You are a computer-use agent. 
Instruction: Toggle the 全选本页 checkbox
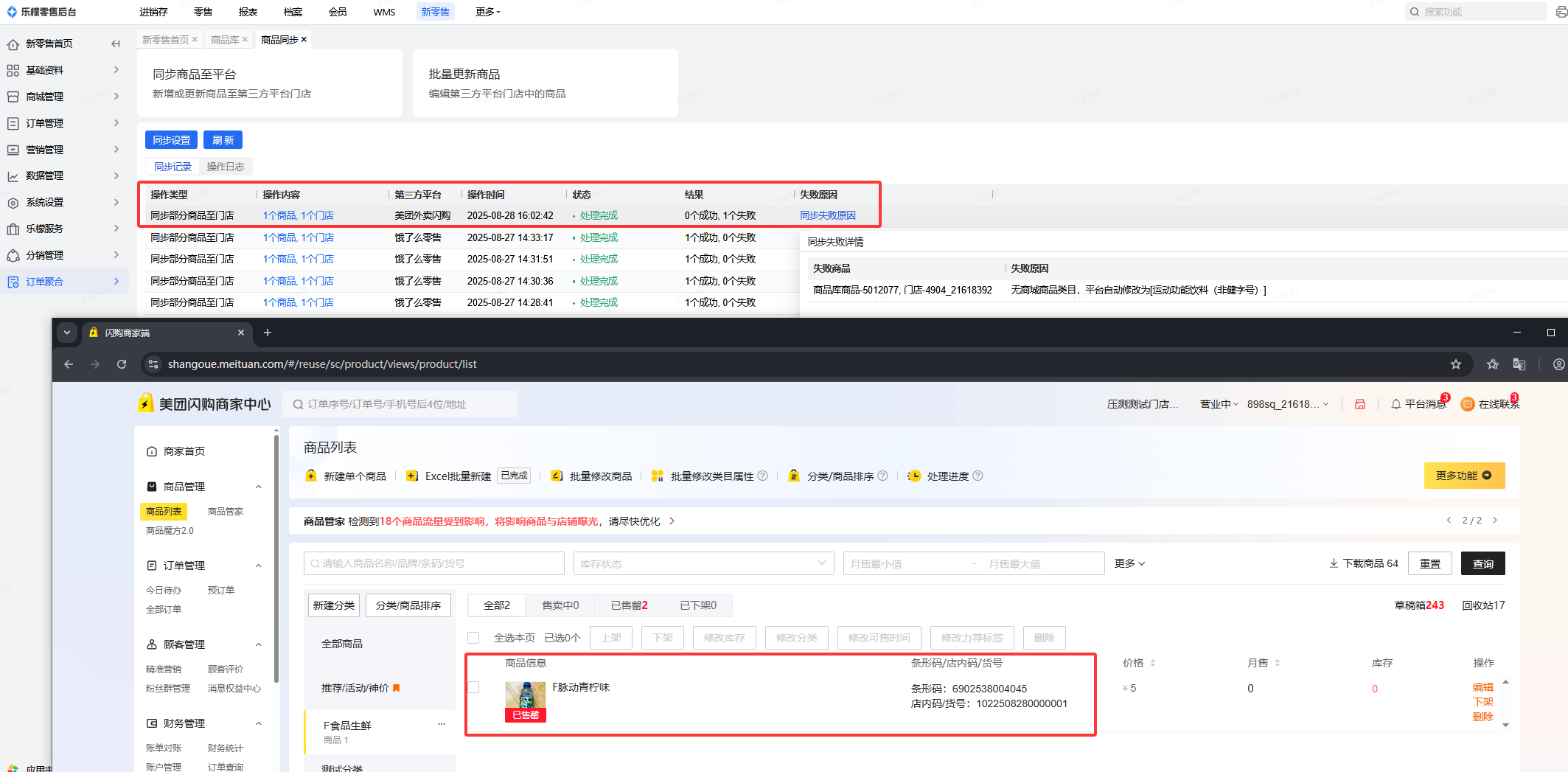pos(473,638)
